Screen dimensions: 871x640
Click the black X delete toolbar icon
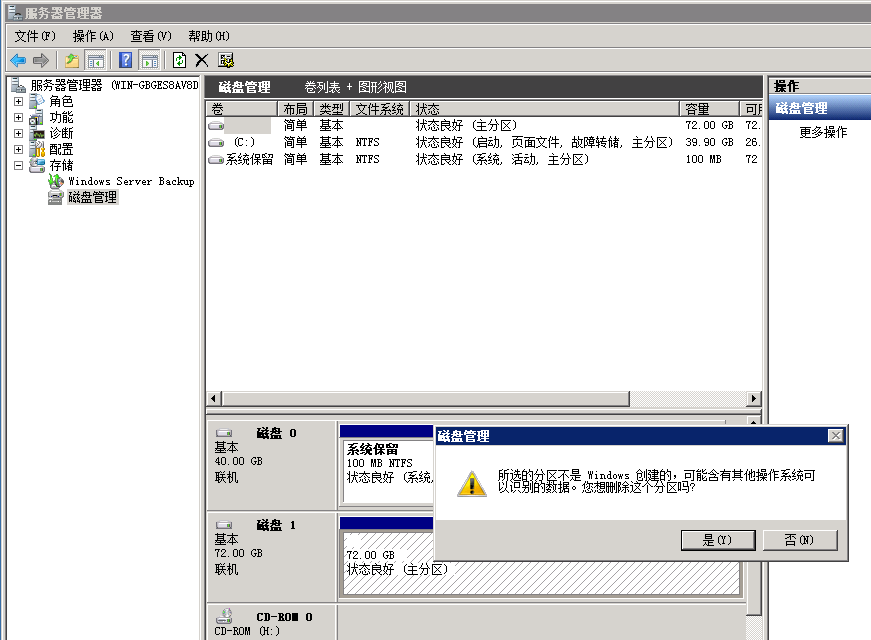(201, 60)
